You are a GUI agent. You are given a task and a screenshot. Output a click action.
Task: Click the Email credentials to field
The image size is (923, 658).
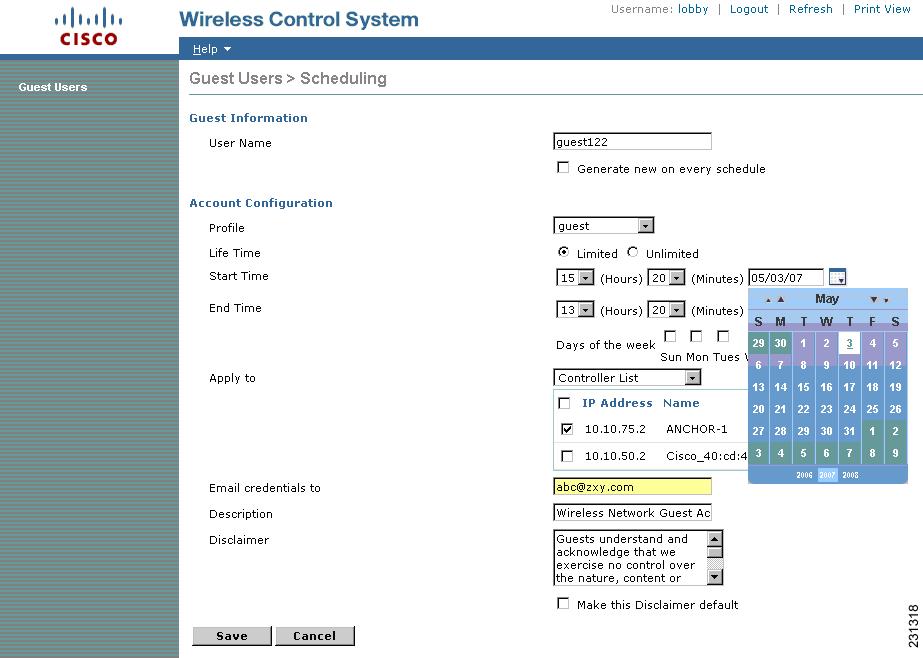click(x=632, y=487)
